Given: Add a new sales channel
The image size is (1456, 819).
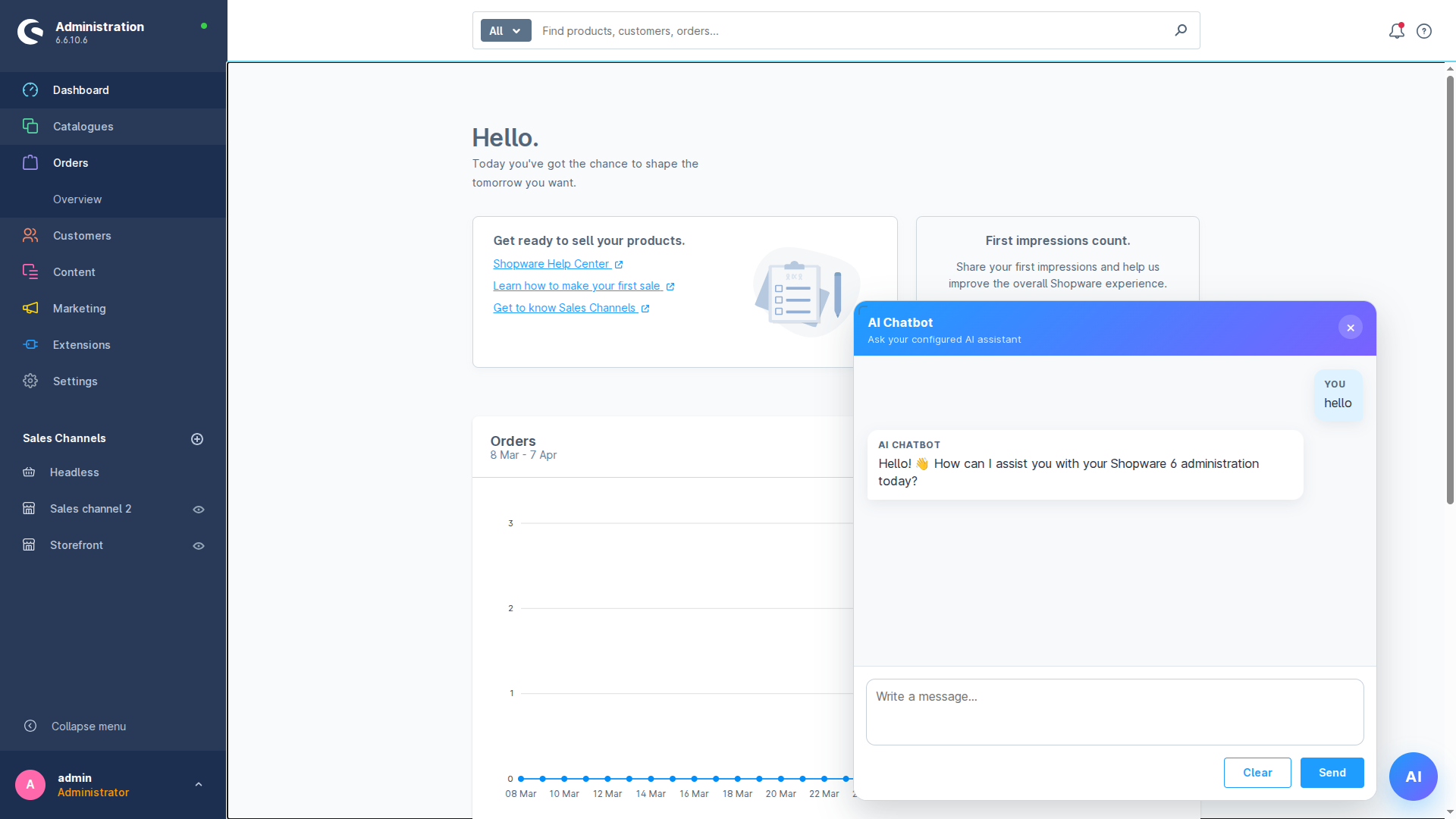Looking at the screenshot, I should (x=197, y=439).
